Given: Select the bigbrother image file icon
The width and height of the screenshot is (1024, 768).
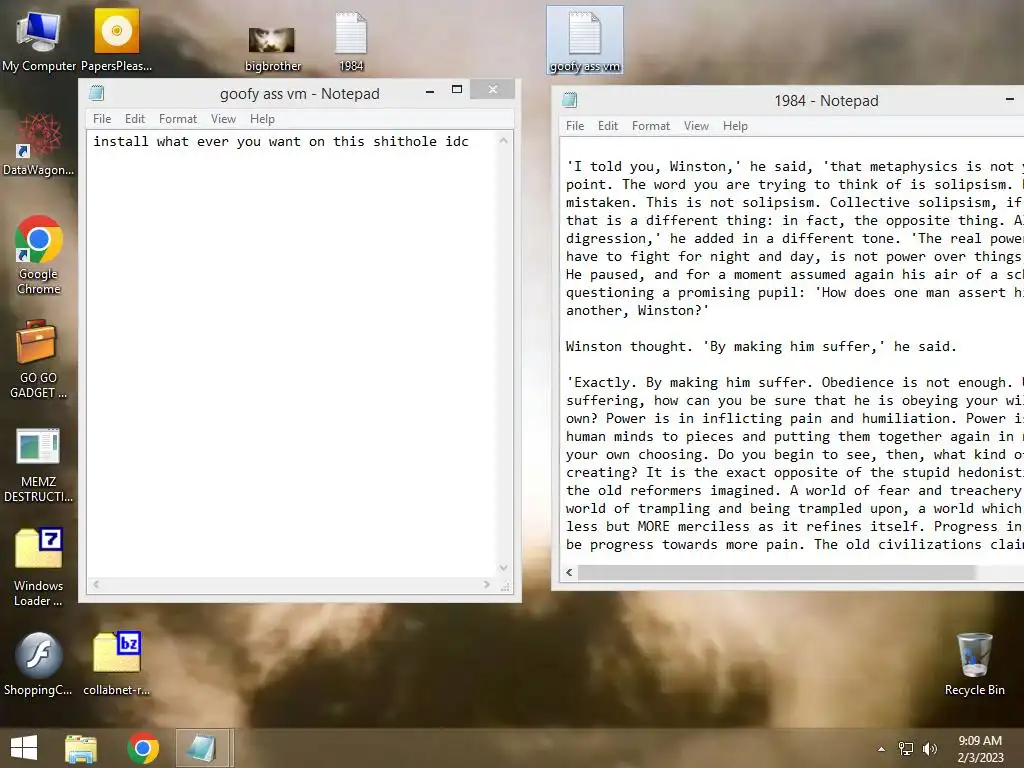Looking at the screenshot, I should click(x=272, y=48).
